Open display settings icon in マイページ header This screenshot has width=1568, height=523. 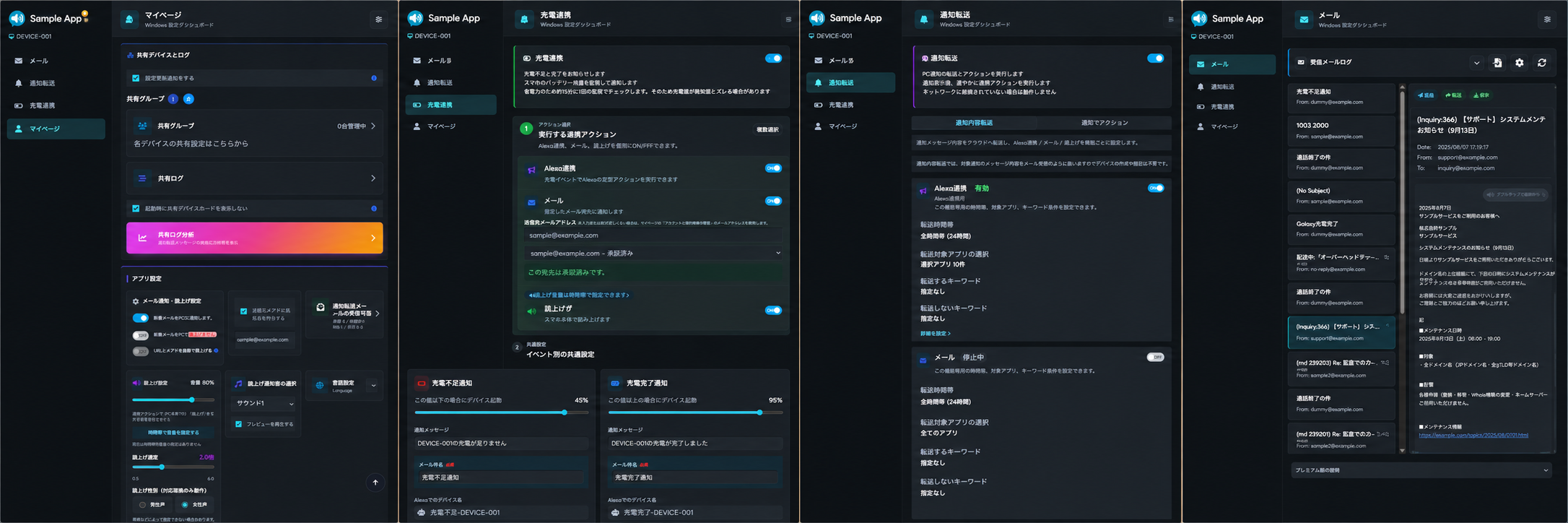click(378, 20)
